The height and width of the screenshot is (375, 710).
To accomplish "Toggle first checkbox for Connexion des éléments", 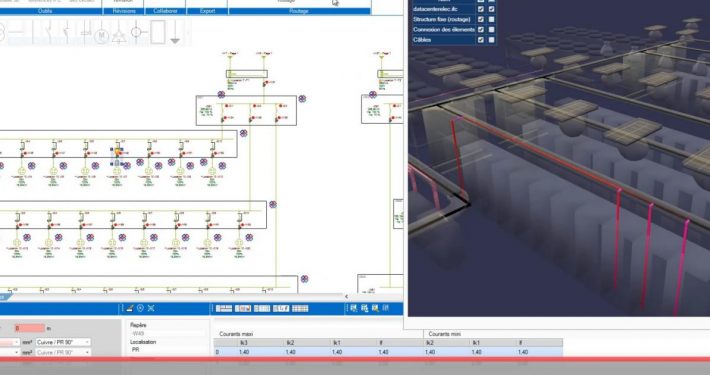I will [x=481, y=29].
